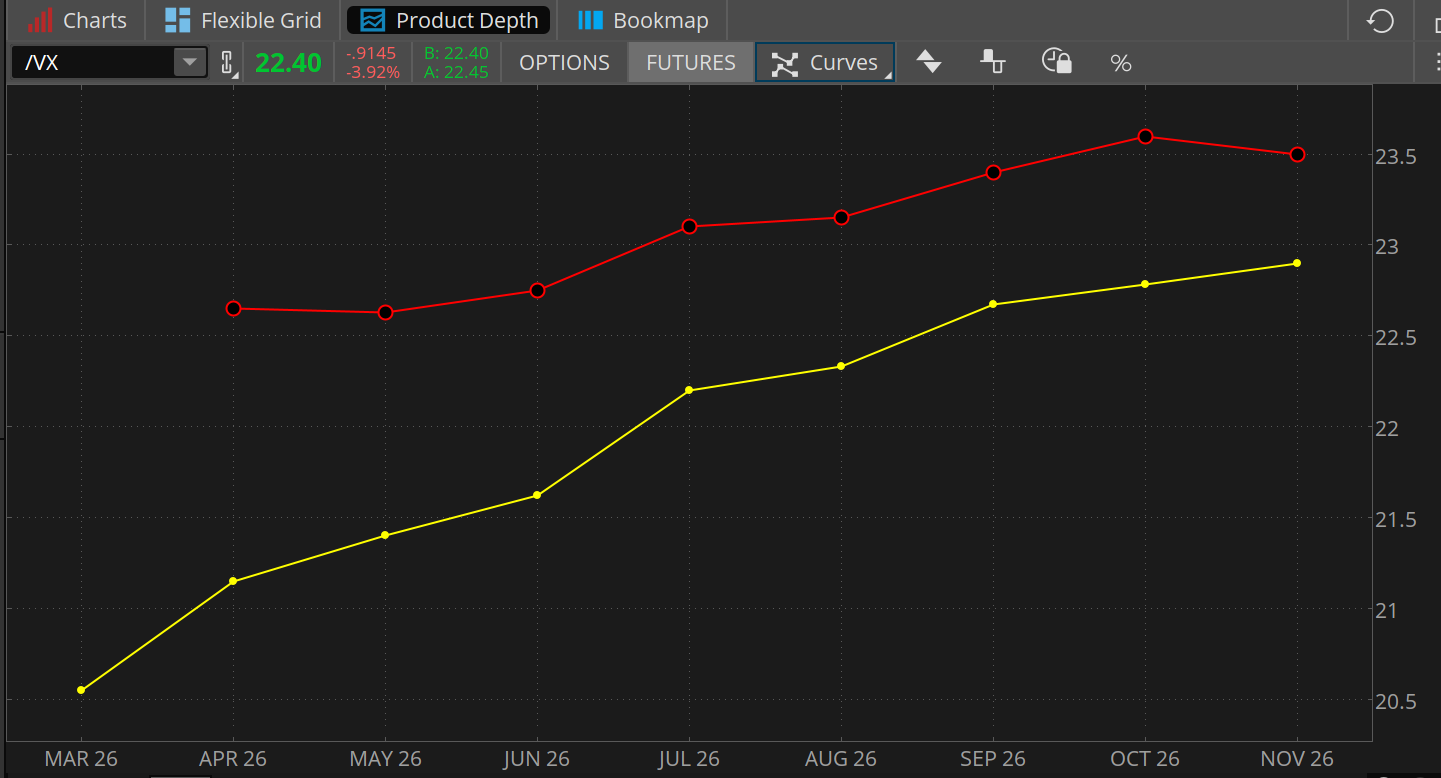Click the crosshair cursor tool icon
The height and width of the screenshot is (778, 1441).
992,62
